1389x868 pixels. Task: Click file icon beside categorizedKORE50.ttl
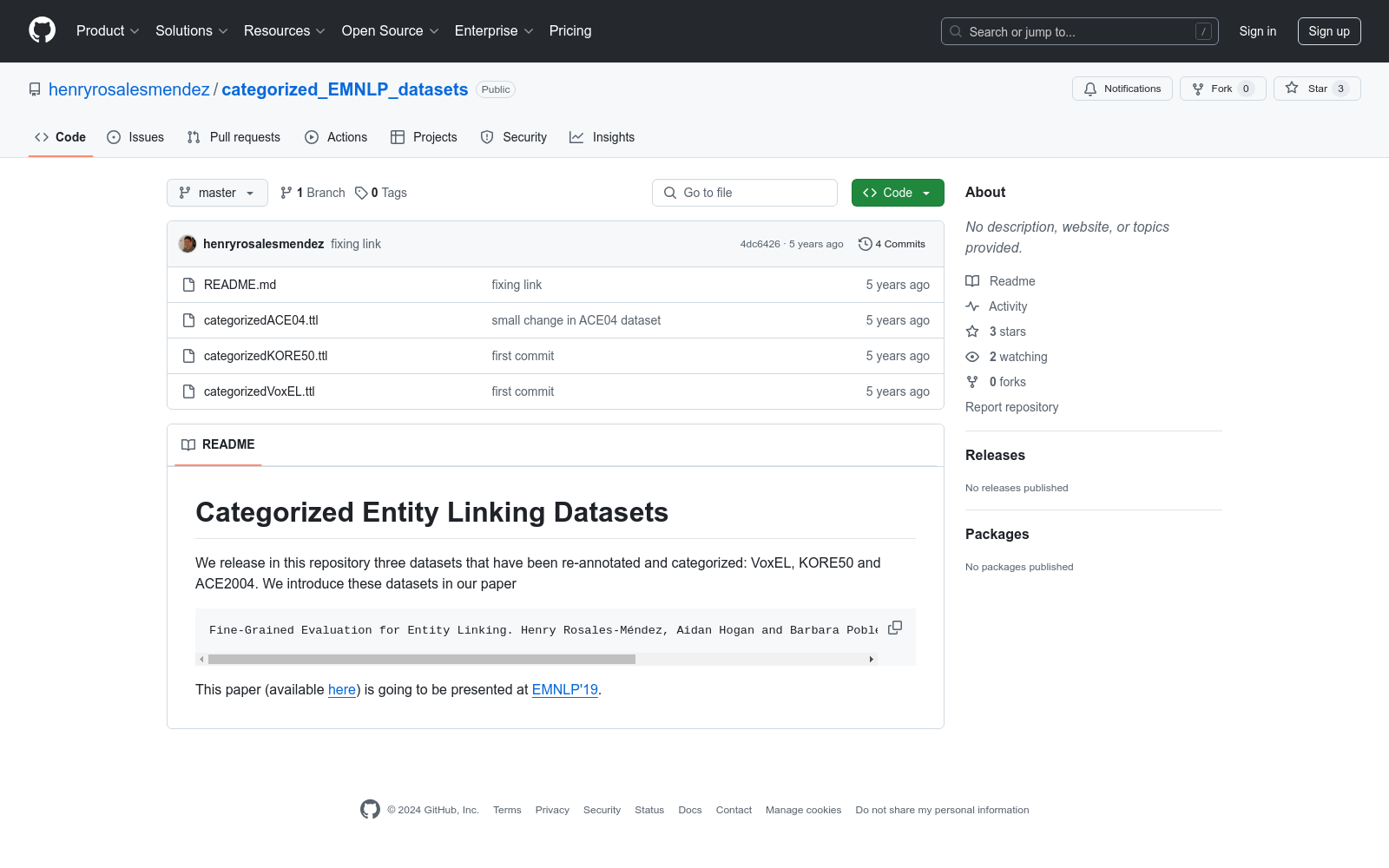(188, 356)
